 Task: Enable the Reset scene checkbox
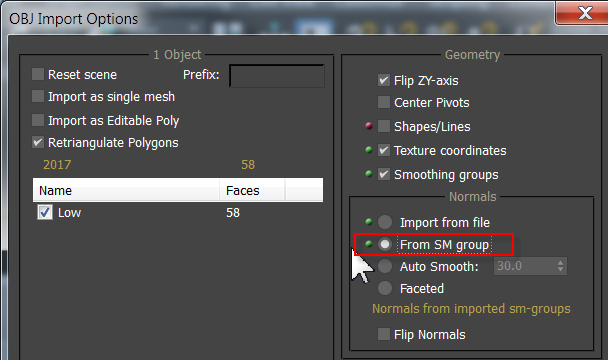(x=38, y=74)
